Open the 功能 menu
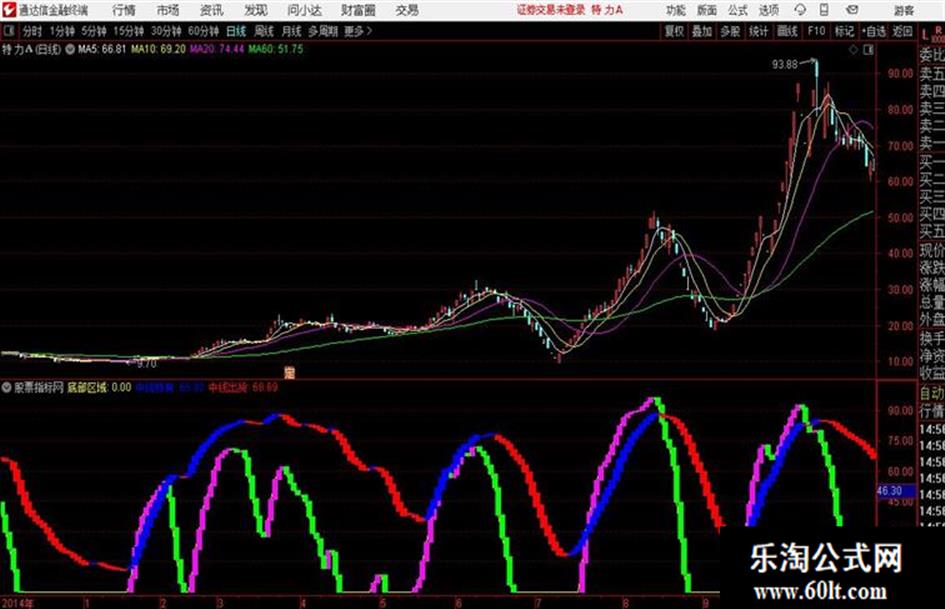 (676, 10)
